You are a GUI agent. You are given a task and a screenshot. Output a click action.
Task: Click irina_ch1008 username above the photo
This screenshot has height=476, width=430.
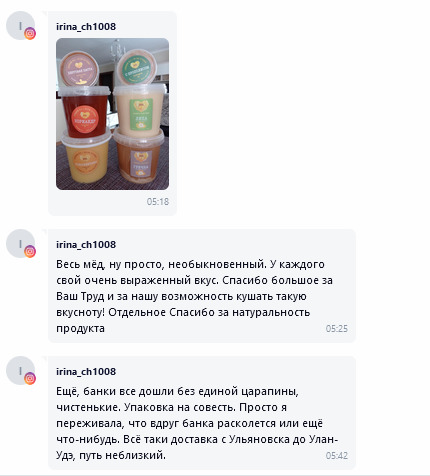(86, 27)
